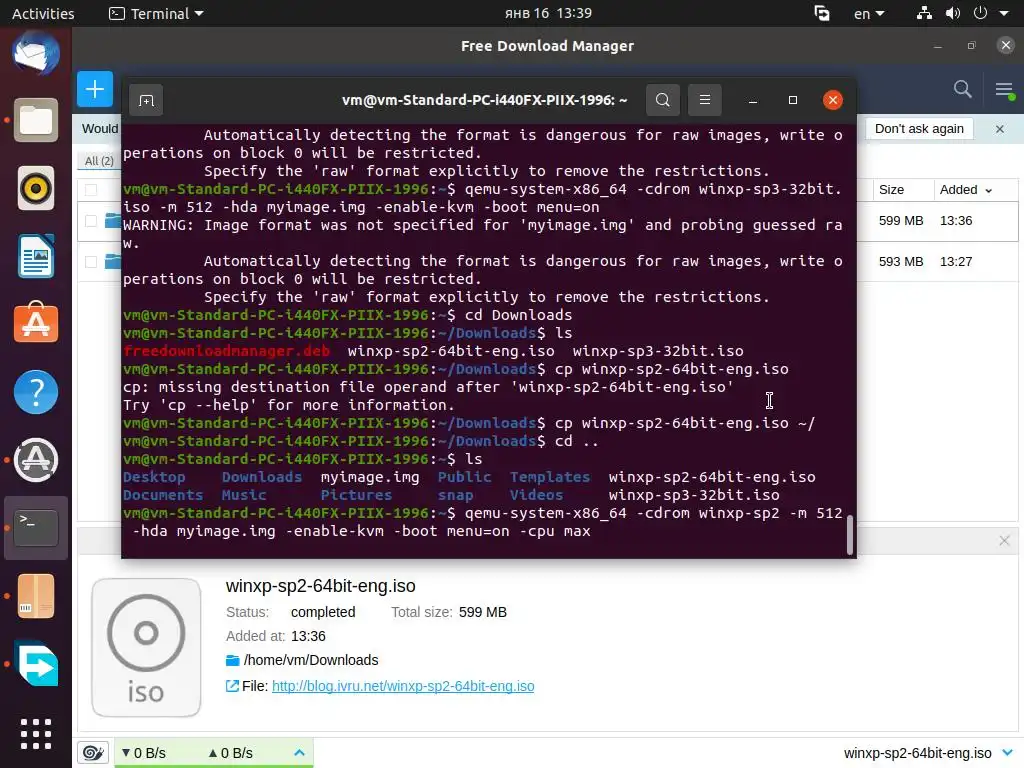
Task: Click the terminal title 'vm@vm-Standard-PC-i440FX-PIIX-1996: ~'
Action: tap(485, 100)
